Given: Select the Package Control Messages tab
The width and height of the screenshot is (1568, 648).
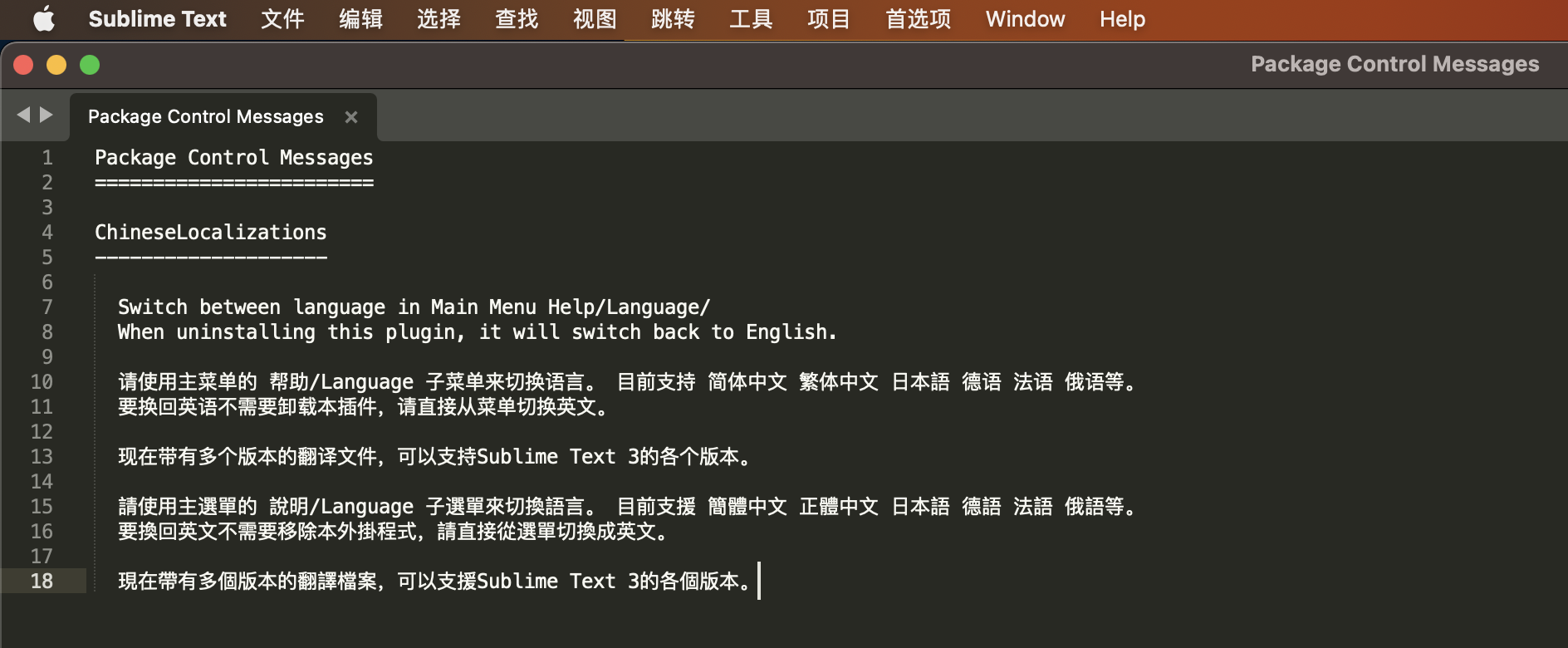Looking at the screenshot, I should coord(206,117).
